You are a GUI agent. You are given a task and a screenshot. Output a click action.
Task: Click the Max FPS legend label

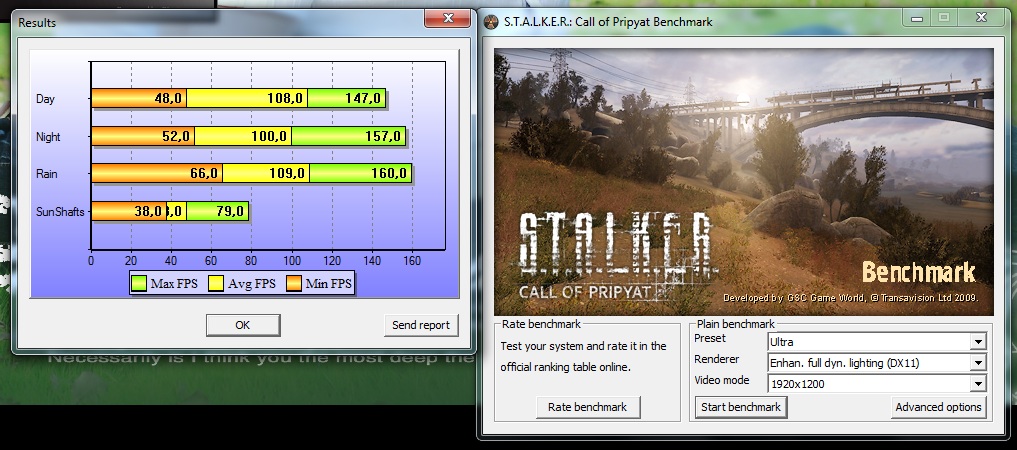[174, 283]
